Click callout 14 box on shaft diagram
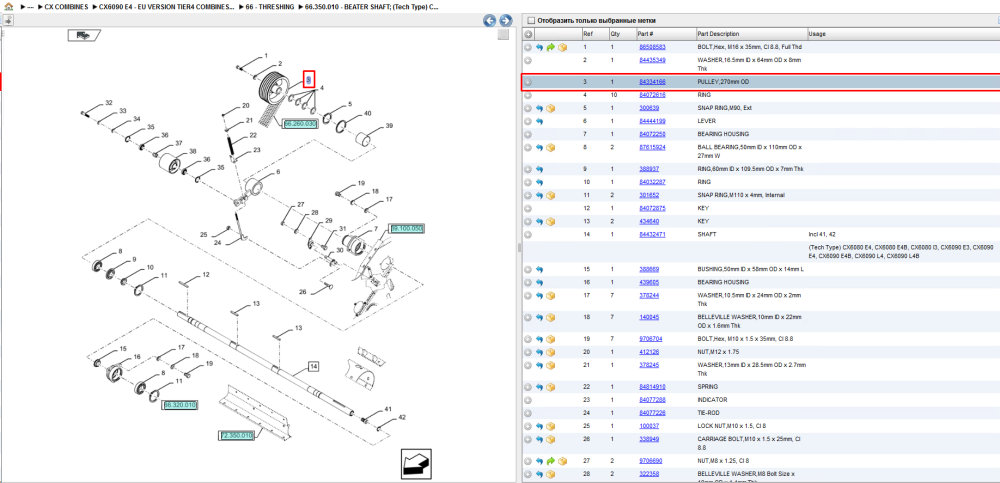 click(x=313, y=367)
